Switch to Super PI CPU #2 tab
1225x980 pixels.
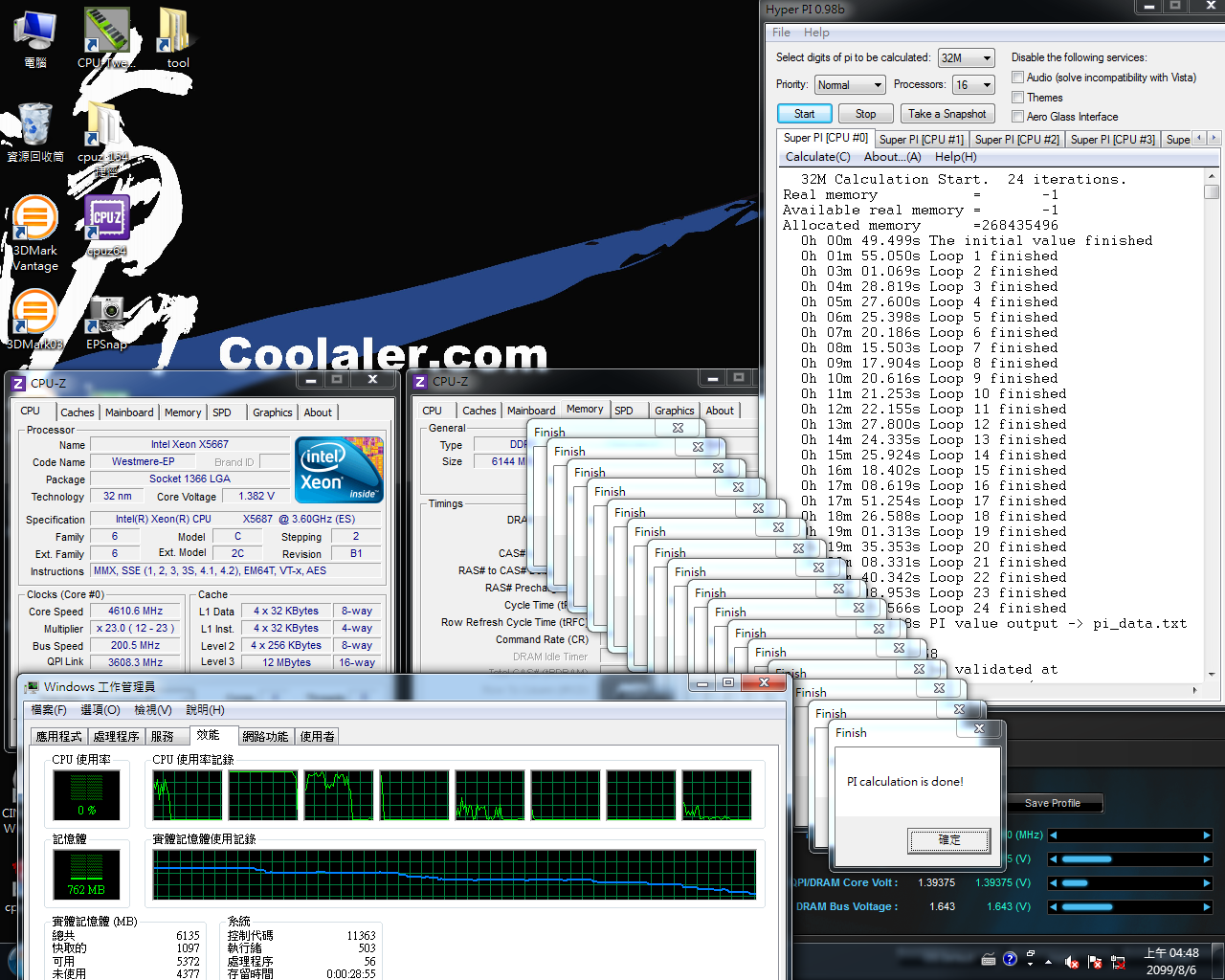click(1016, 140)
